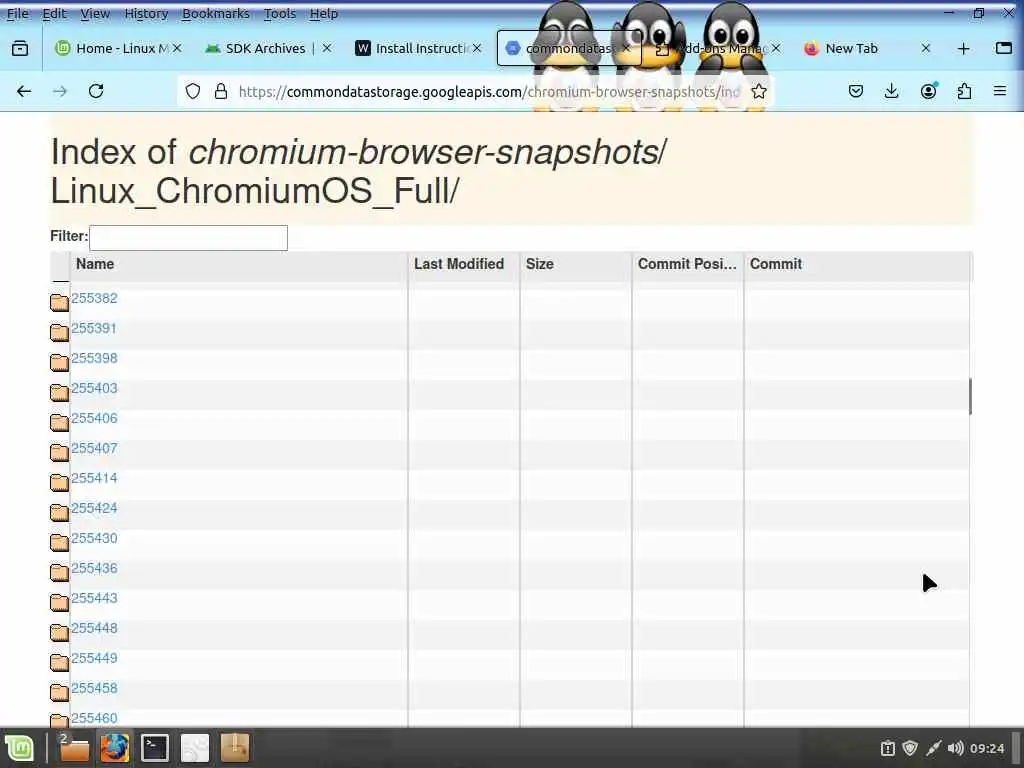The width and height of the screenshot is (1024, 768).
Task: Sort by Size column header
Action: click(576, 264)
